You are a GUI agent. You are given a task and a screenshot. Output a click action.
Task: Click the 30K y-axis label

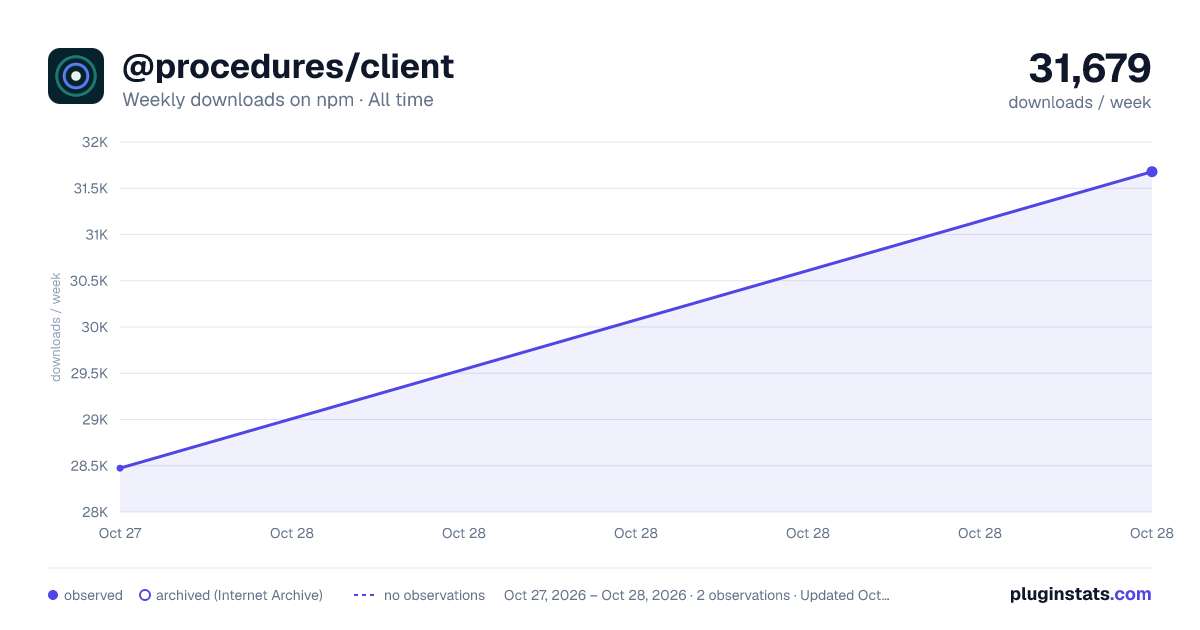click(96, 327)
